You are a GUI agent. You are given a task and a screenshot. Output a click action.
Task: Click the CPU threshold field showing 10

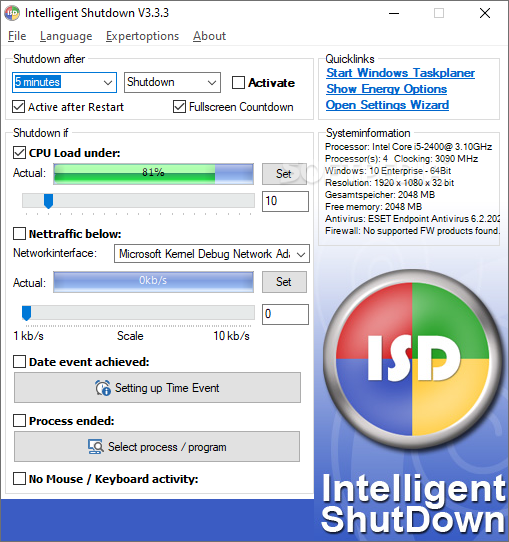285,201
